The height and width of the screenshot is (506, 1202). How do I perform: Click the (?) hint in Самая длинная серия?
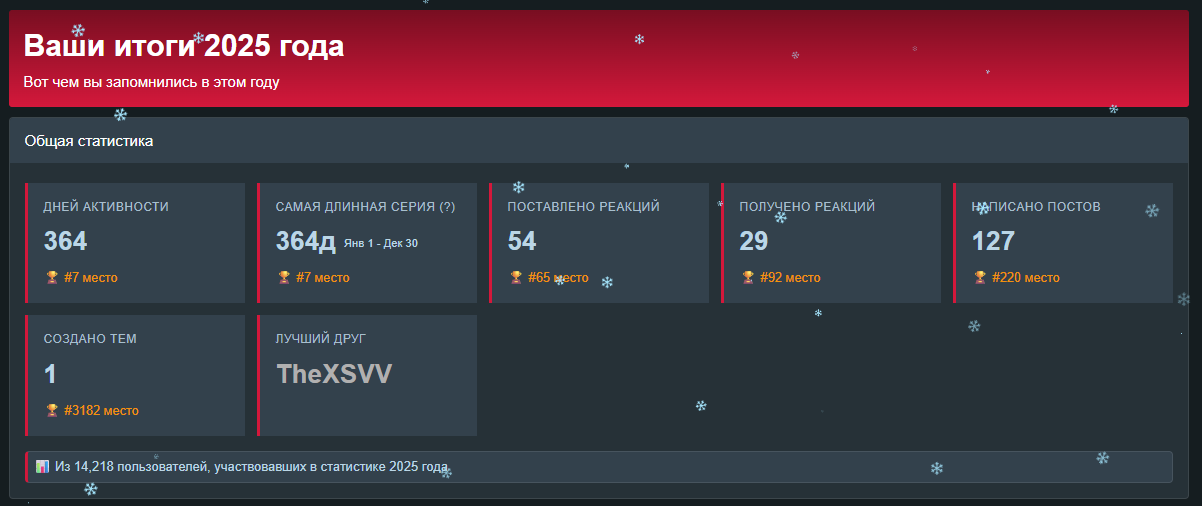point(447,207)
